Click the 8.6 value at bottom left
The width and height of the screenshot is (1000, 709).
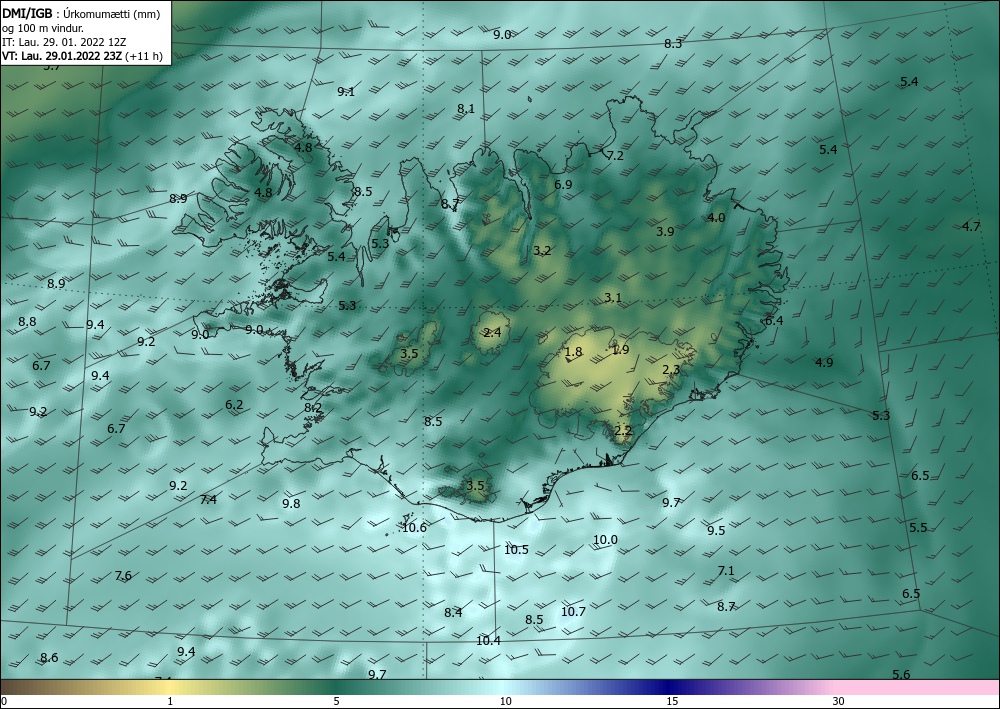49,658
